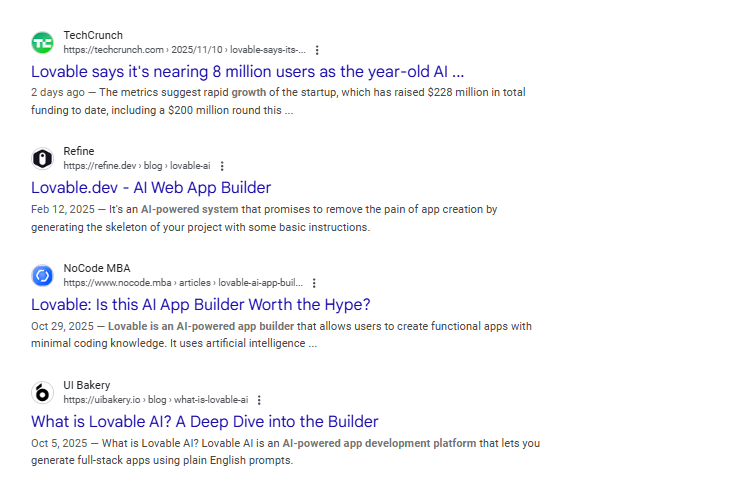Open 'What is Lovable AI? A Deep Dive' link
Viewport: 735px width, 482px height.
[204, 422]
